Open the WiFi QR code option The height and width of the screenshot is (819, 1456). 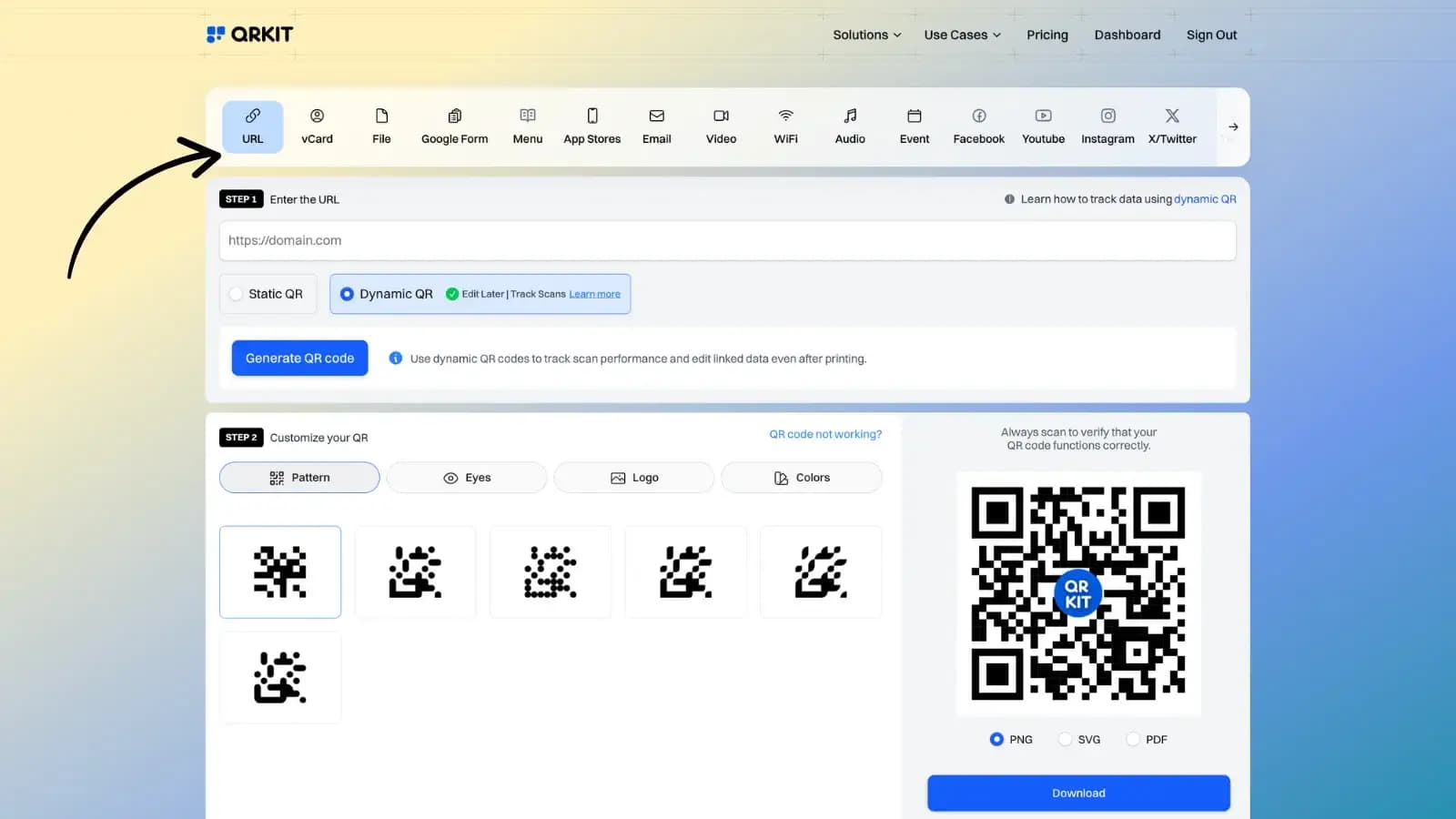click(x=784, y=126)
